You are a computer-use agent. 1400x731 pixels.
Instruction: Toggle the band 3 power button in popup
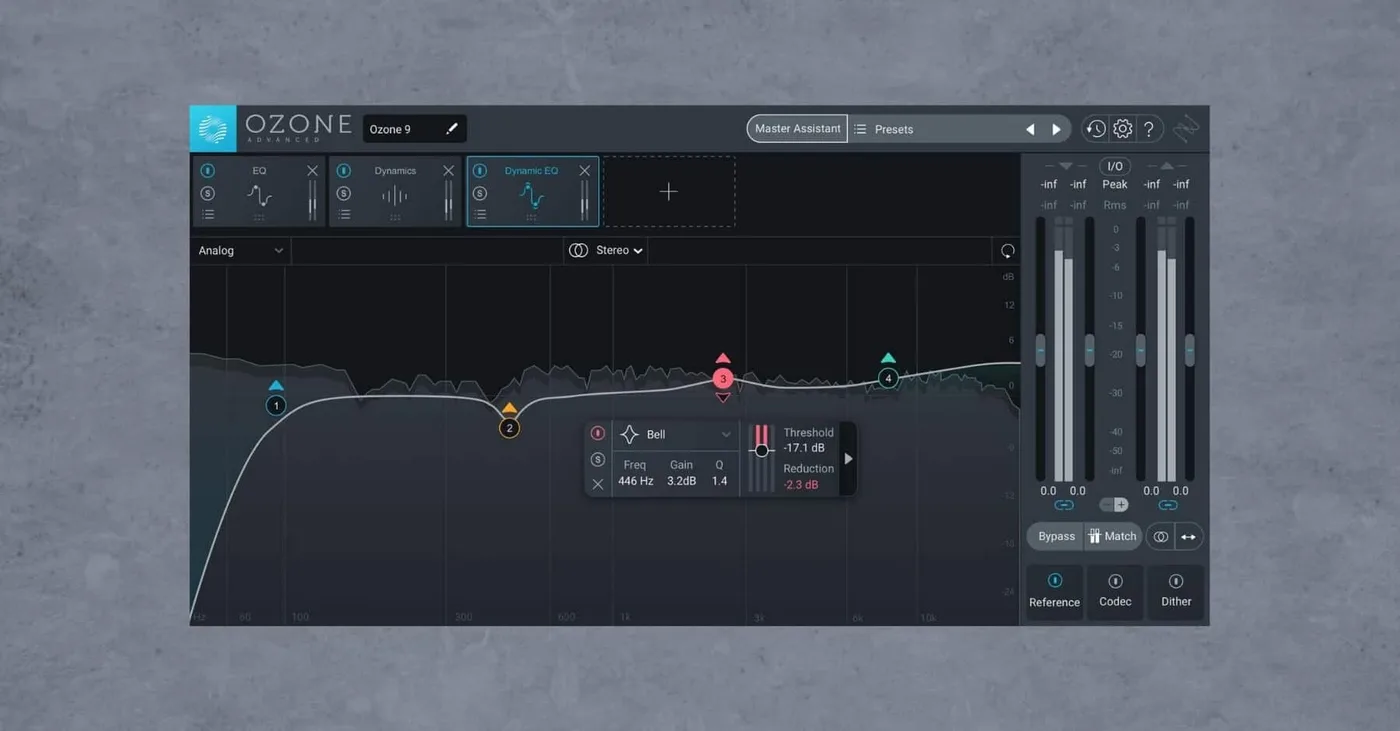click(x=598, y=434)
